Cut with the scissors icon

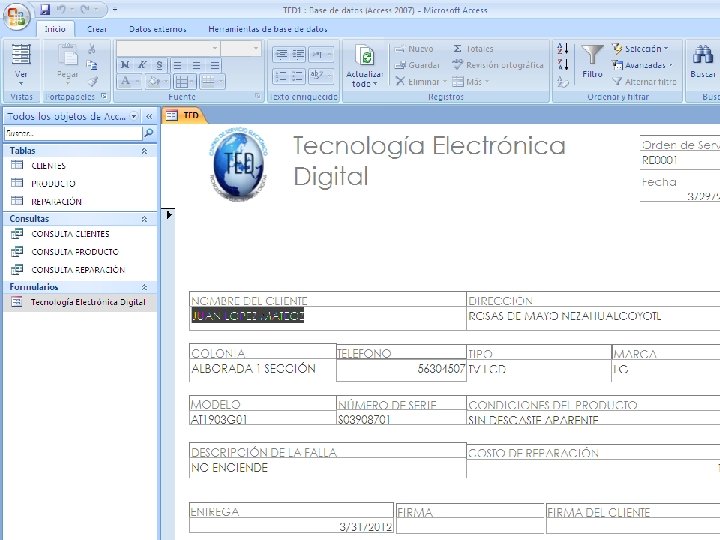92,49
